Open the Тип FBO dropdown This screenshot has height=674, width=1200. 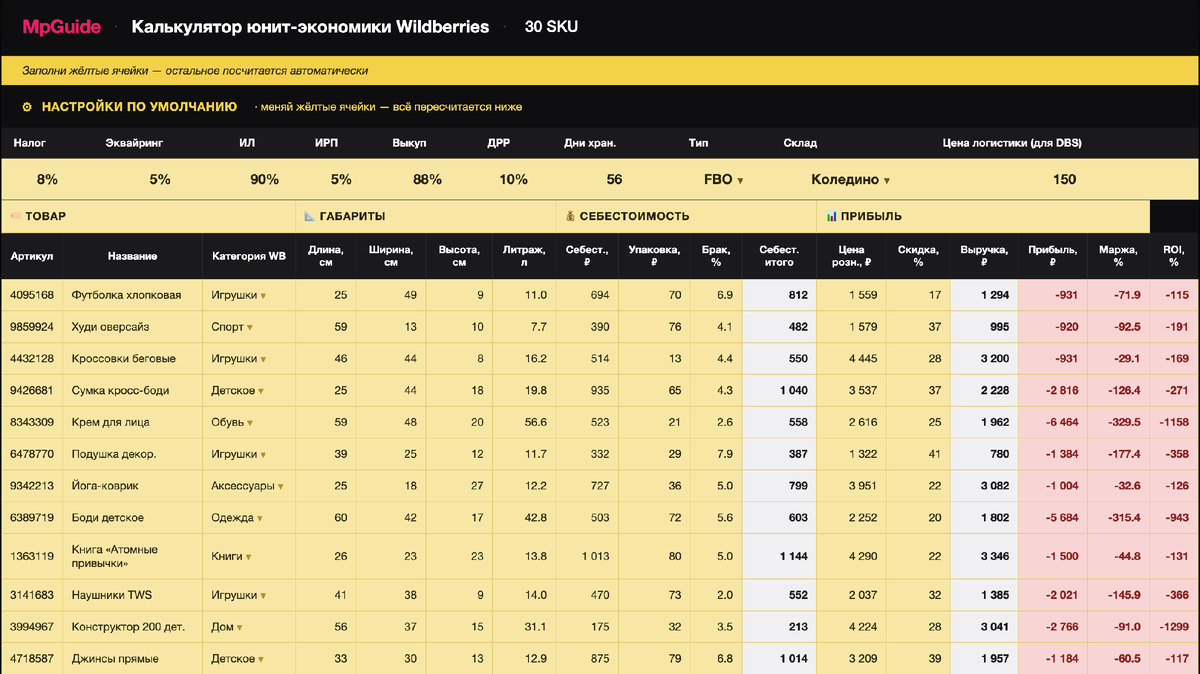pos(740,181)
